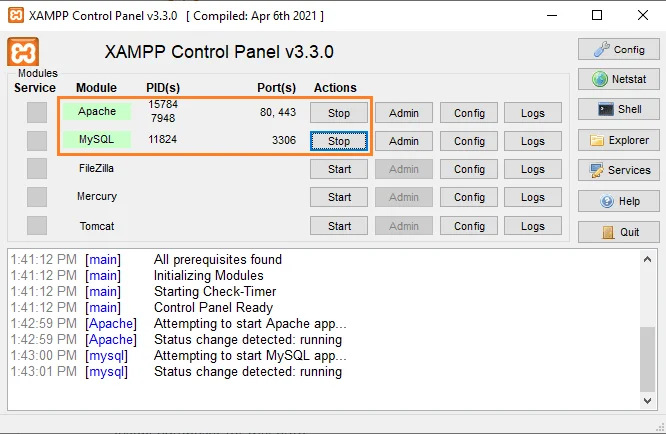Screen dimensions: 666x434
Task: Click the large XAMPP logo in the header
Action: (x=23, y=52)
